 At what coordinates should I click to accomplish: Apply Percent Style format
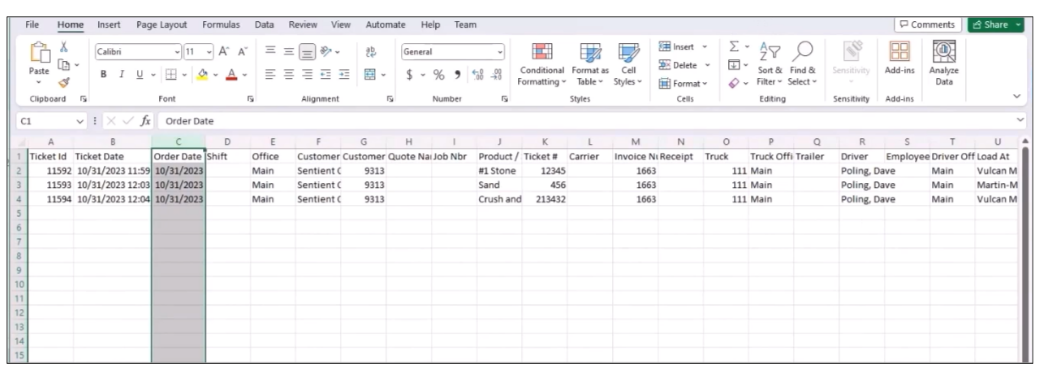point(438,75)
